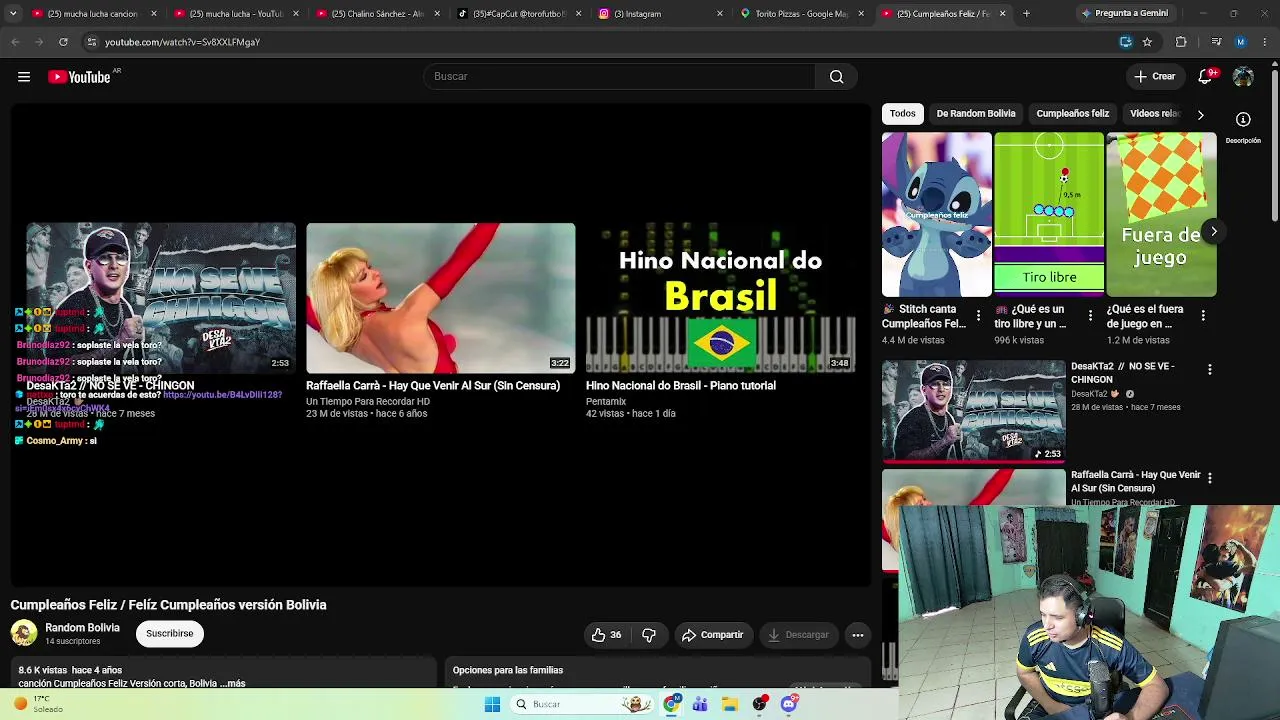Reload the page in the browser
Screen dimensions: 1280x720
point(63,42)
